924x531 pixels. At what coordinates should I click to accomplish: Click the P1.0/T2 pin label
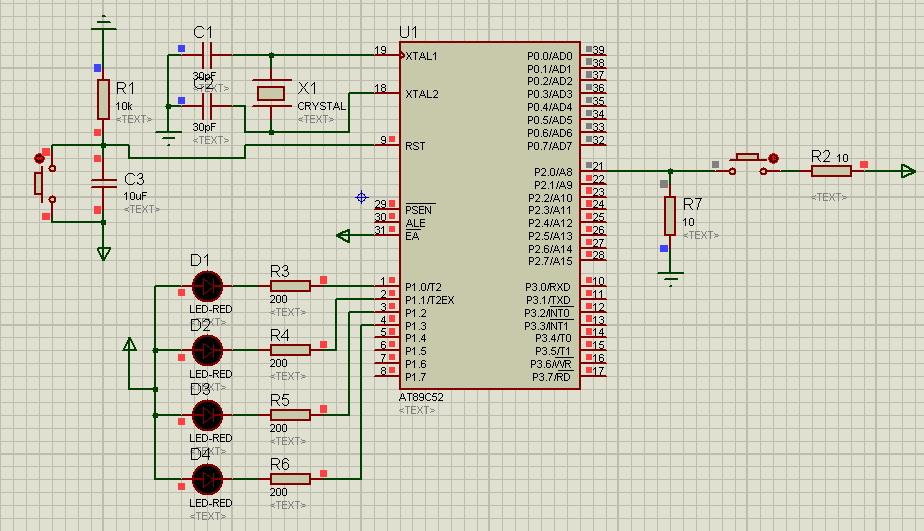pyautogui.click(x=423, y=287)
